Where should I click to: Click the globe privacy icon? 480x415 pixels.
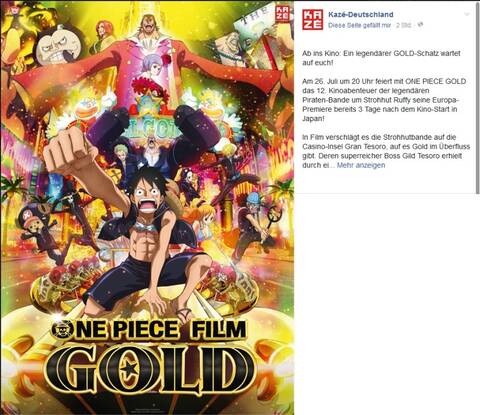pyautogui.click(x=420, y=25)
